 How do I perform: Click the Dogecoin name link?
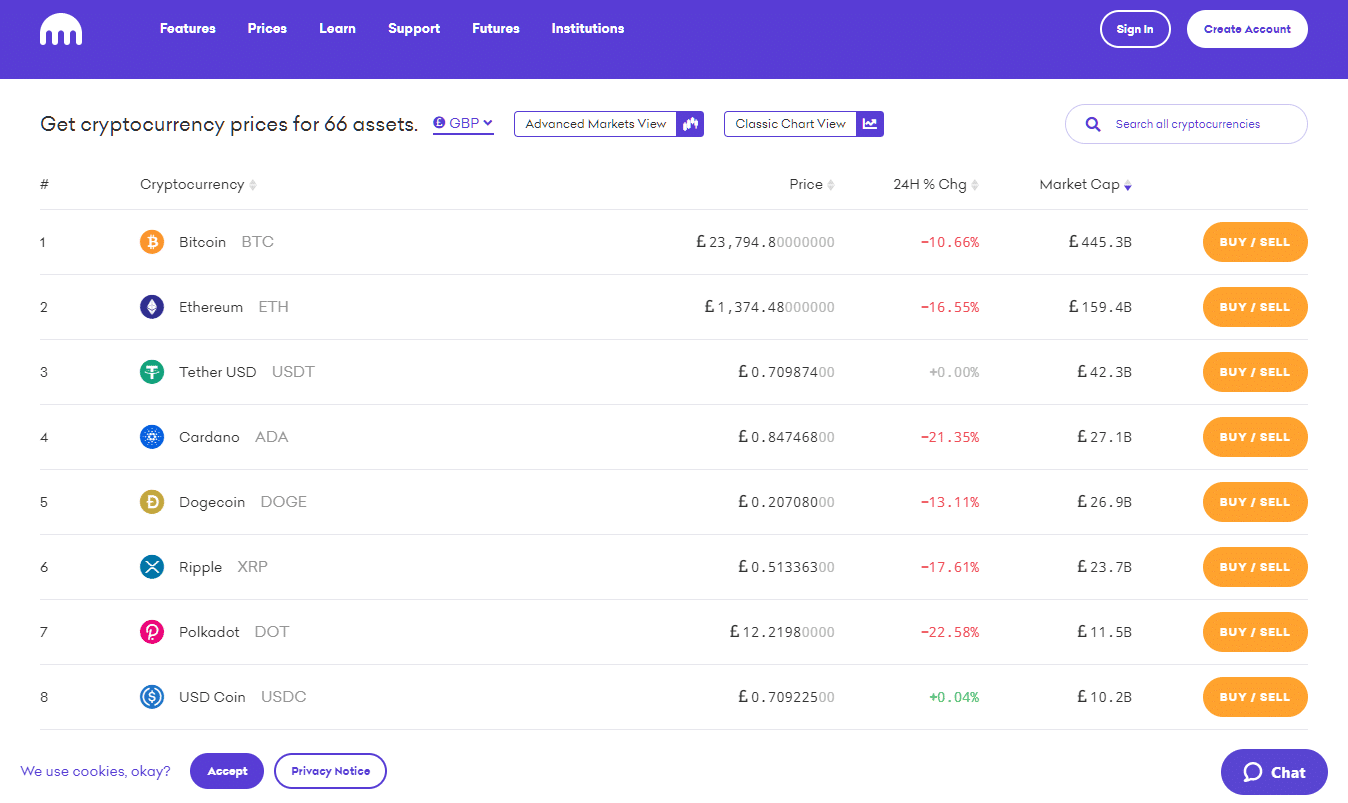tap(212, 502)
